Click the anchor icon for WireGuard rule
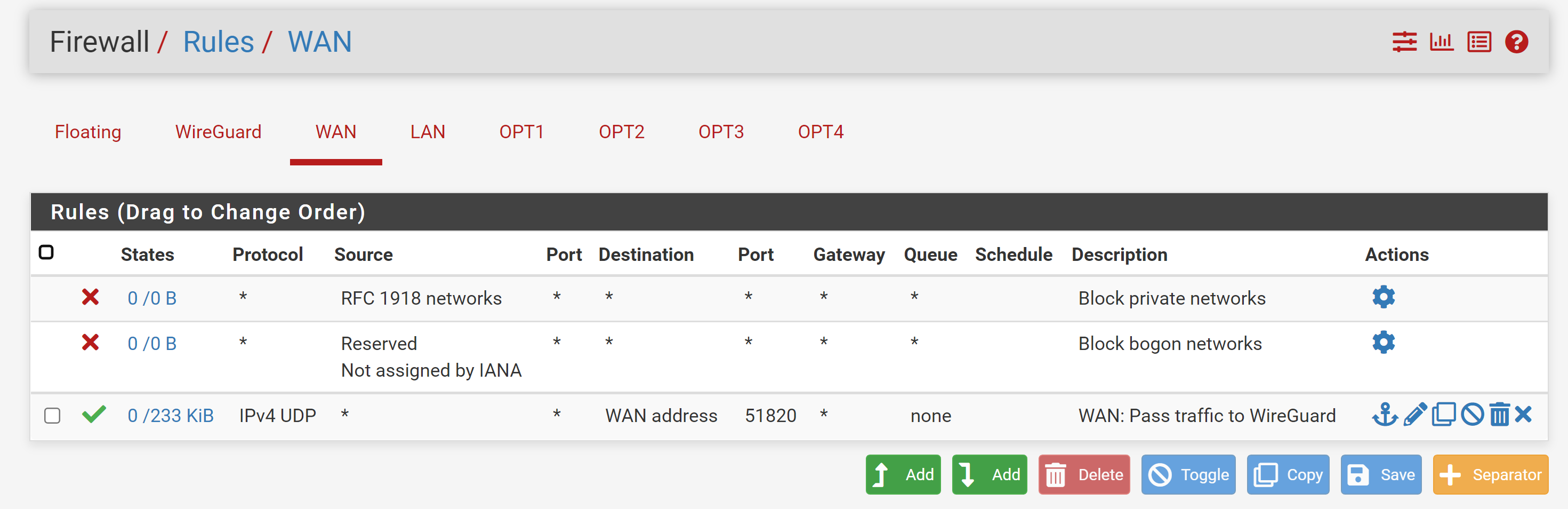This screenshot has width=1568, height=509. pos(1385,415)
